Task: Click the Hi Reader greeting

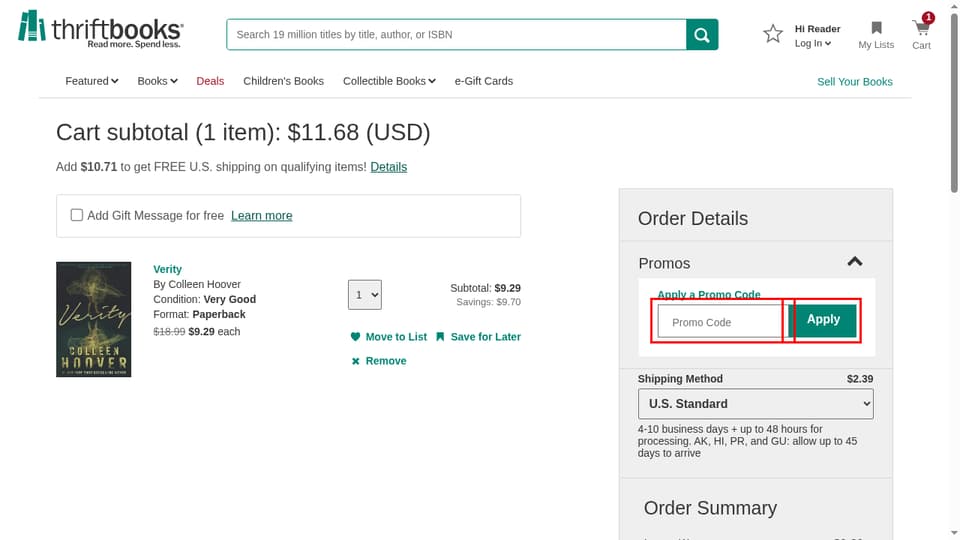Action: click(817, 29)
